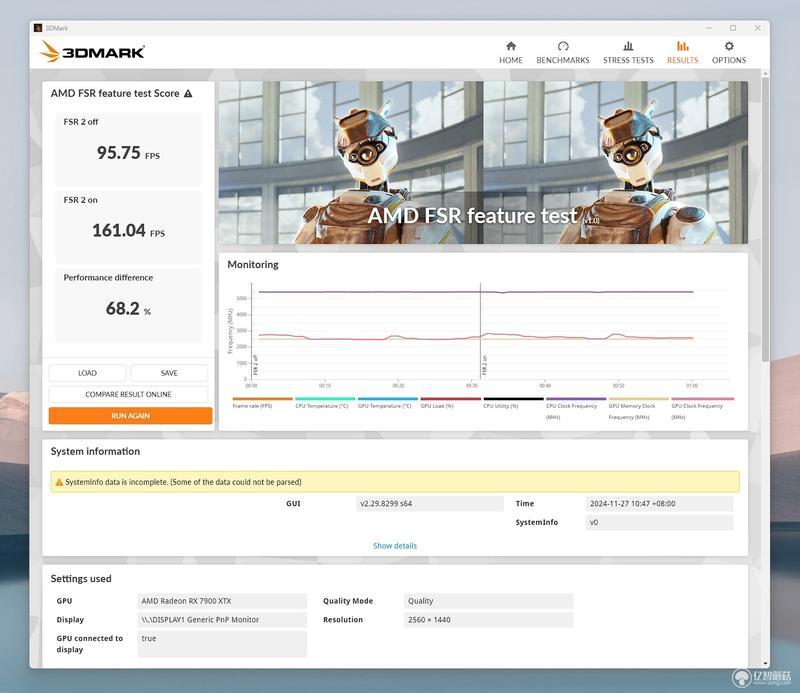800x693 pixels.
Task: Click the Resolution value 2560 × 1440
Action: coord(488,620)
